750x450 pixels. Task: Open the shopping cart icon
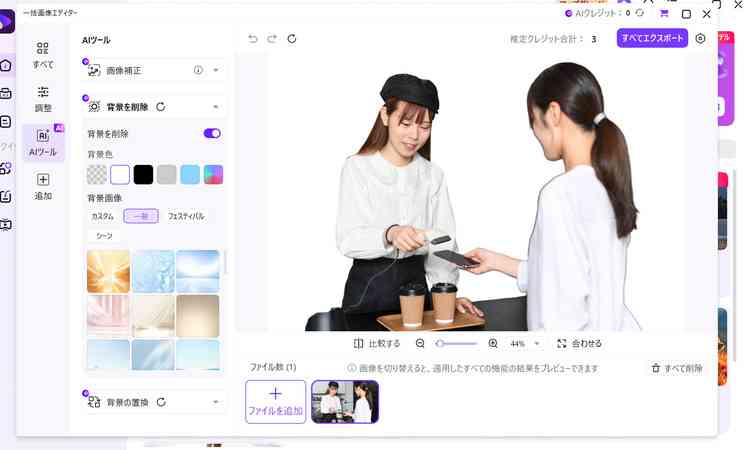[x=664, y=13]
